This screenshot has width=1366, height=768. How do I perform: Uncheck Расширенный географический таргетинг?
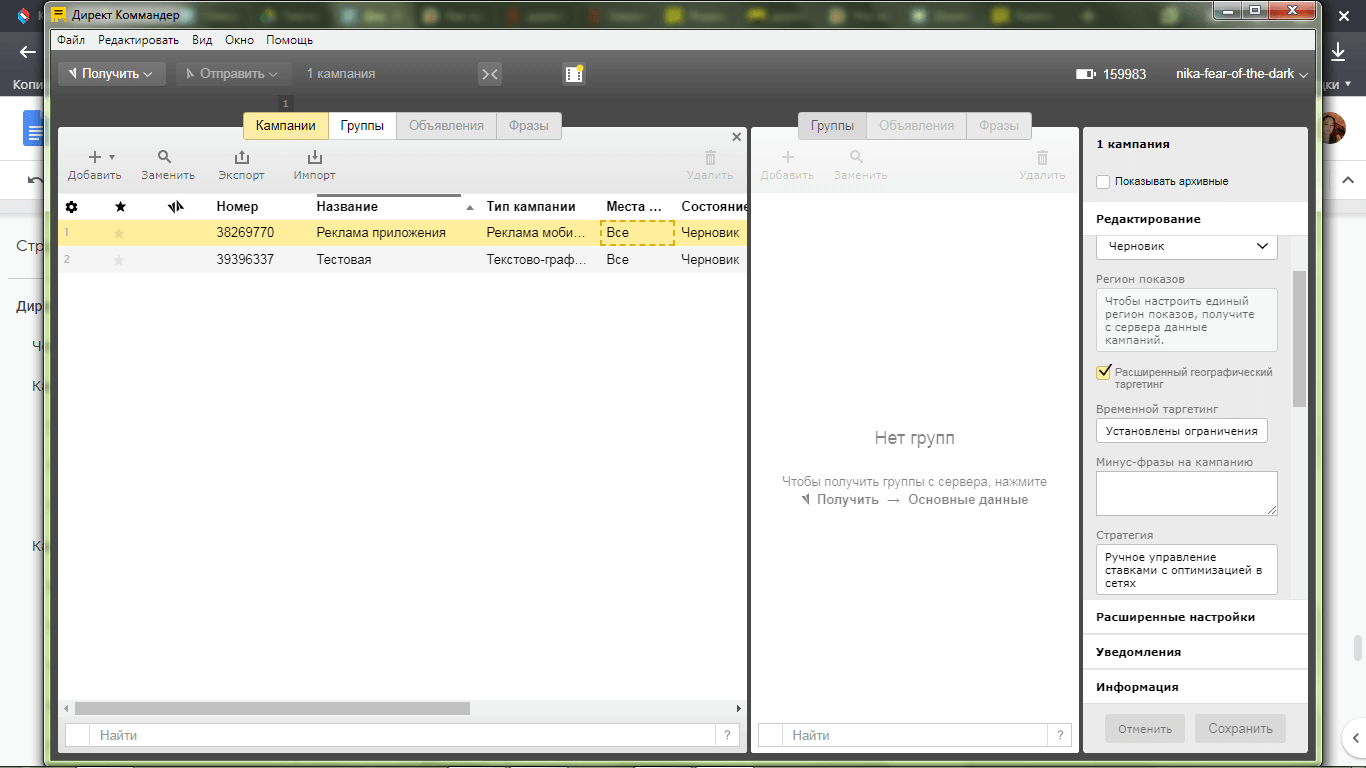(1104, 372)
